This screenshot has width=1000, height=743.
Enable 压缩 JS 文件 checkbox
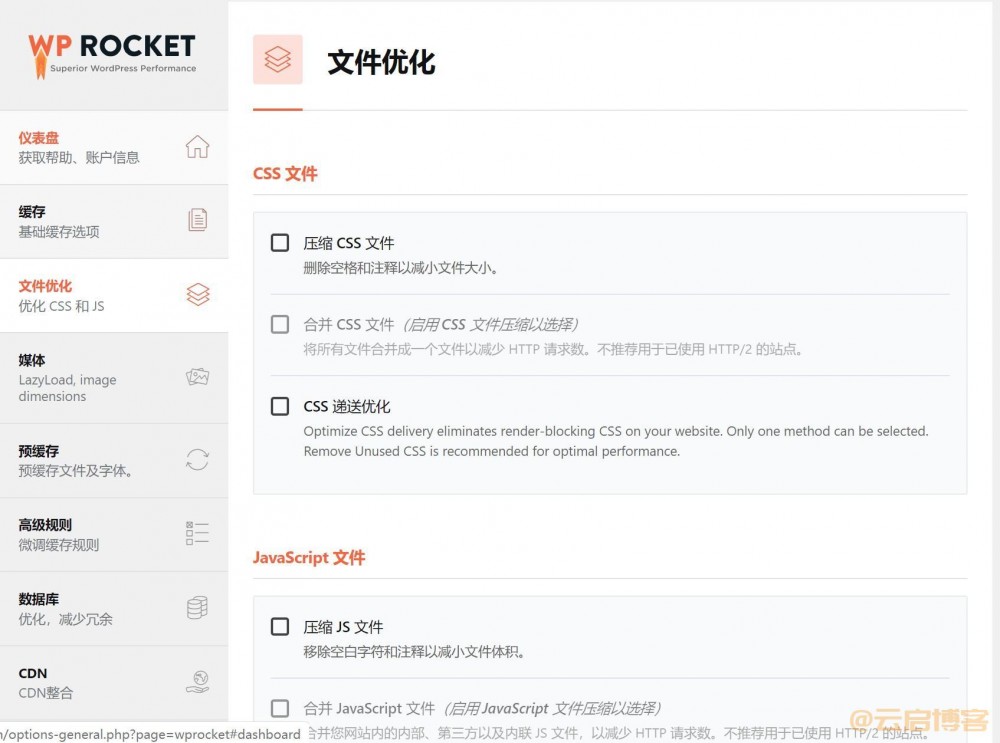pos(279,626)
